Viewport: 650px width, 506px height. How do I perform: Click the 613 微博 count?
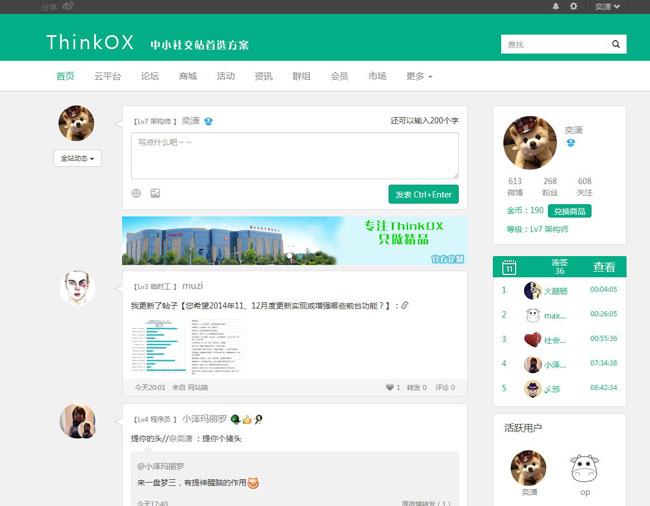pyautogui.click(x=515, y=186)
